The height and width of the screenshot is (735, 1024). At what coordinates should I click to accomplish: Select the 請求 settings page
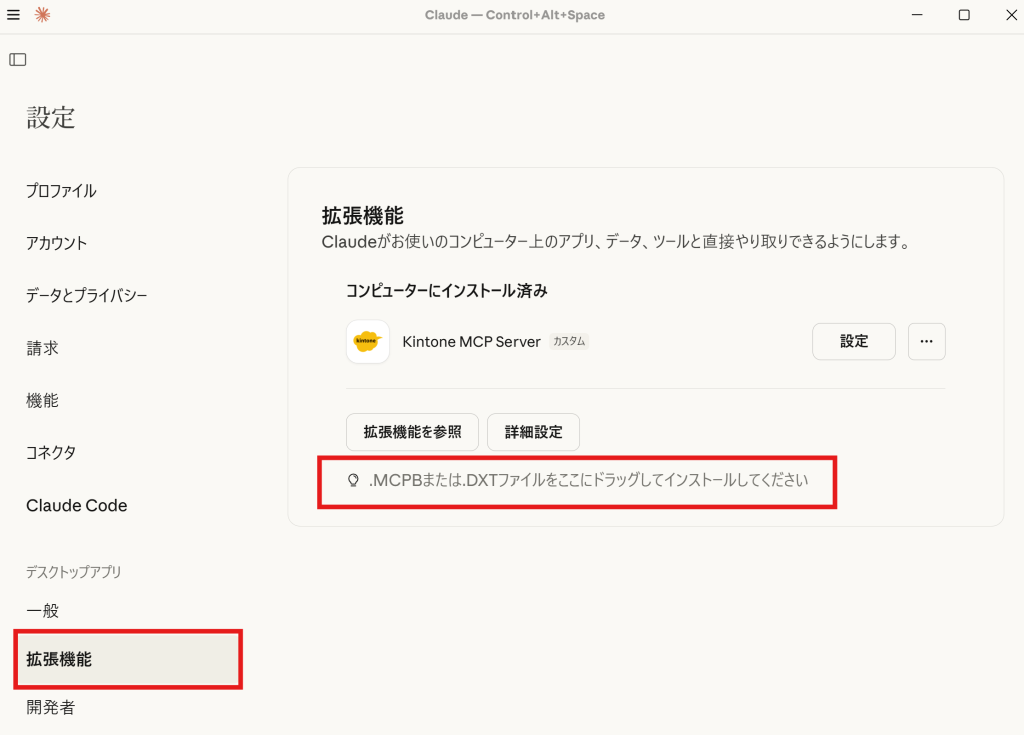click(x=42, y=348)
